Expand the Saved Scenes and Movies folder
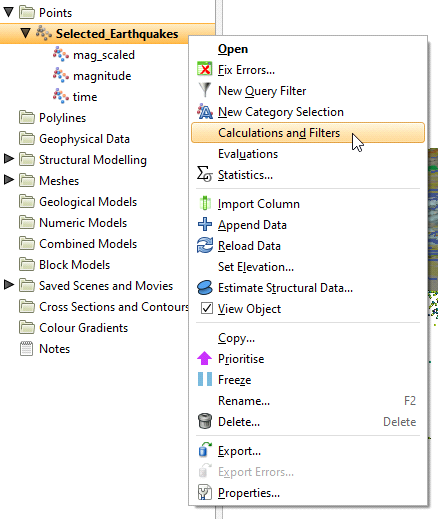The height and width of the screenshot is (519, 438). pos(9,285)
